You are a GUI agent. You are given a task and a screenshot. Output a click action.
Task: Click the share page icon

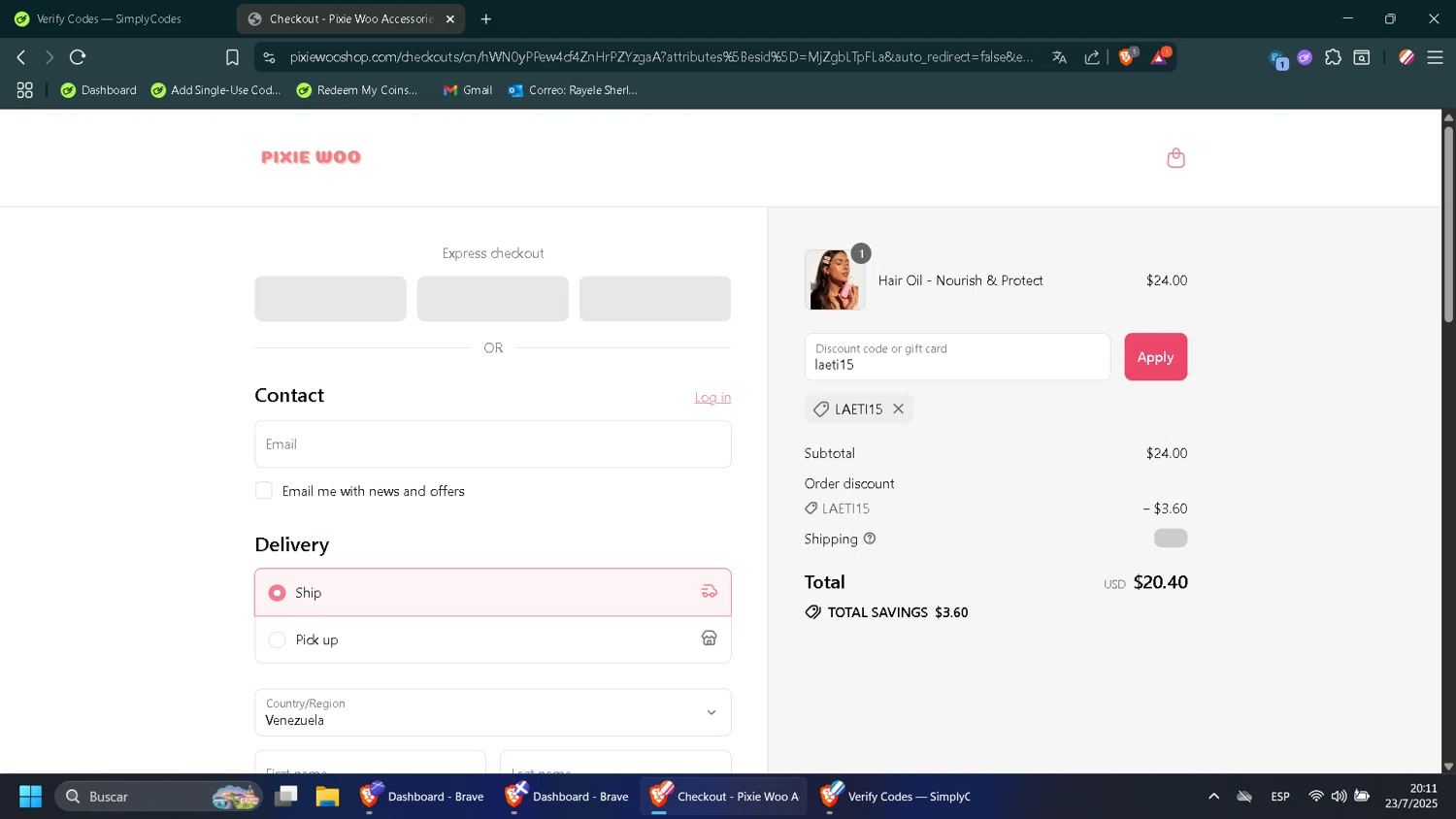(x=1092, y=57)
